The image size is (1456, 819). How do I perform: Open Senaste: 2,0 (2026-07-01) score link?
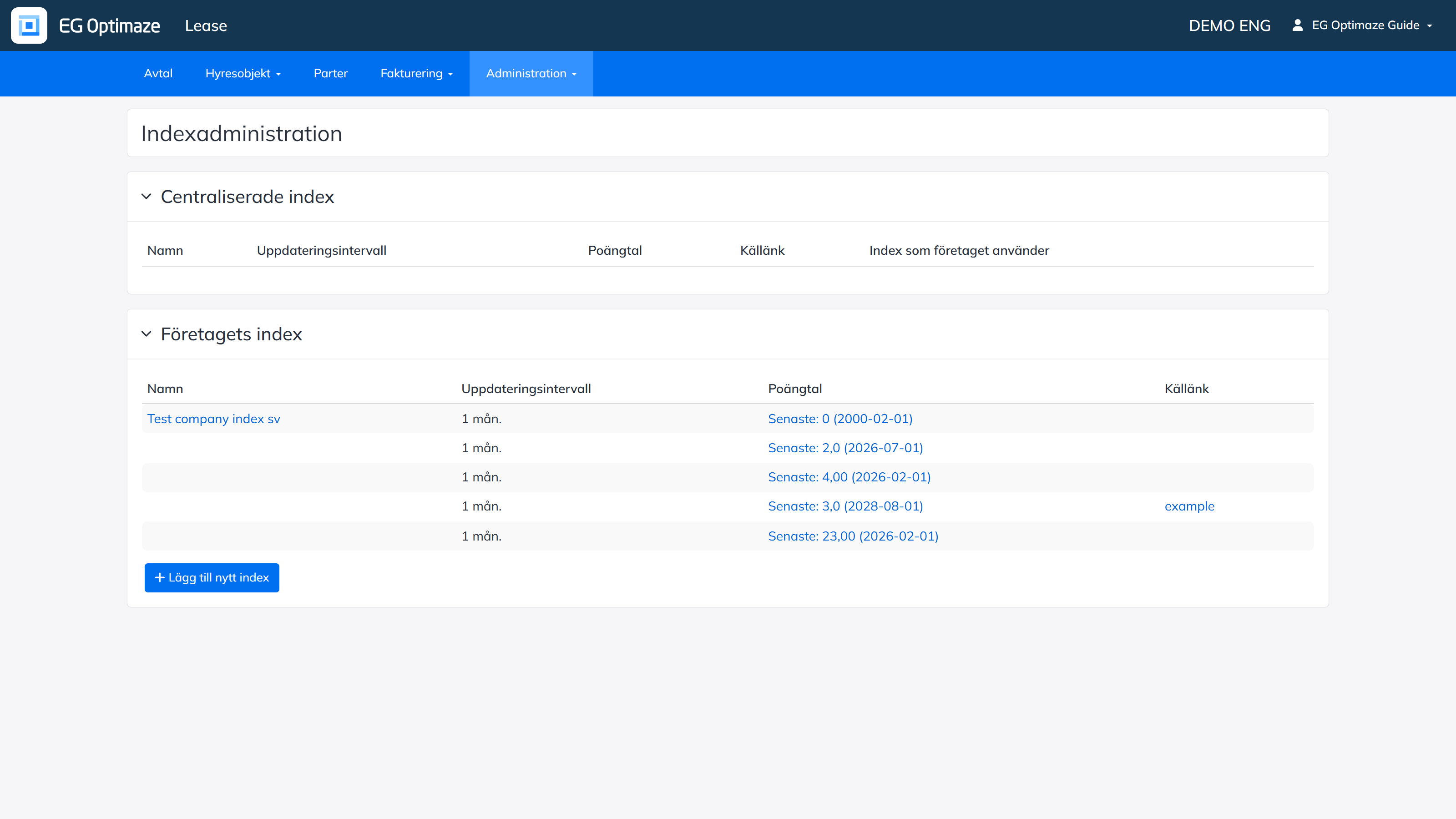(845, 448)
